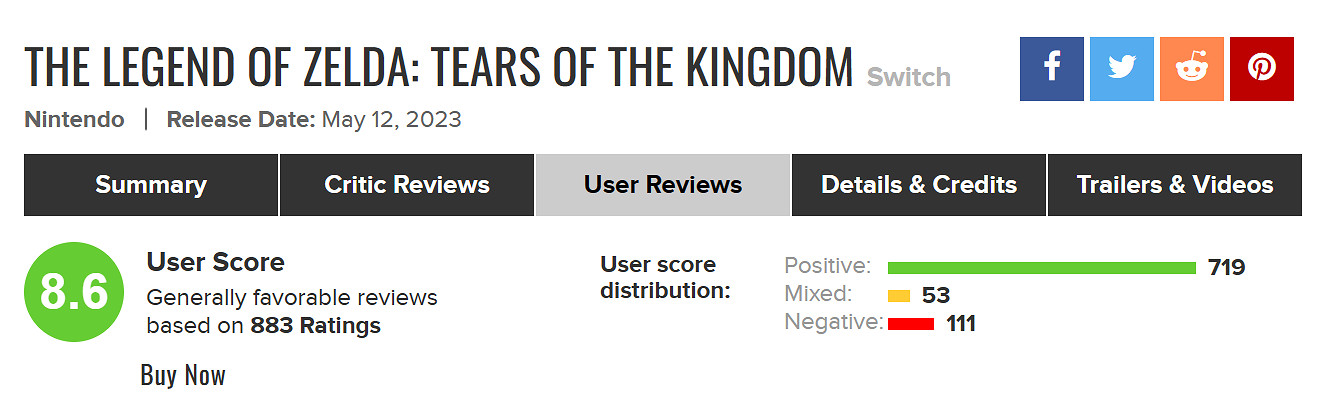Switch to Critic Reviews tab
This screenshot has height=410, width=1320.
coord(407,185)
